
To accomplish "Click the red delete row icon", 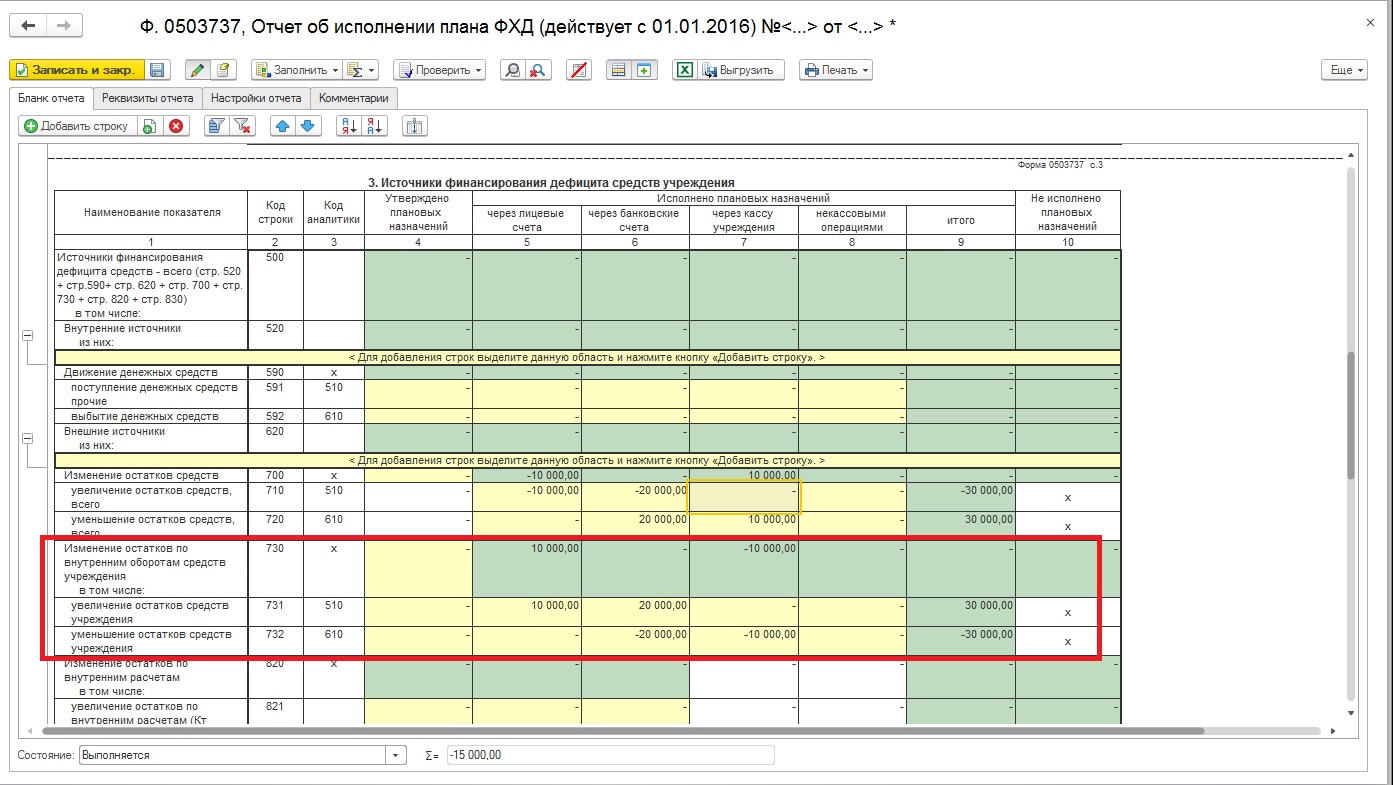I will 176,126.
